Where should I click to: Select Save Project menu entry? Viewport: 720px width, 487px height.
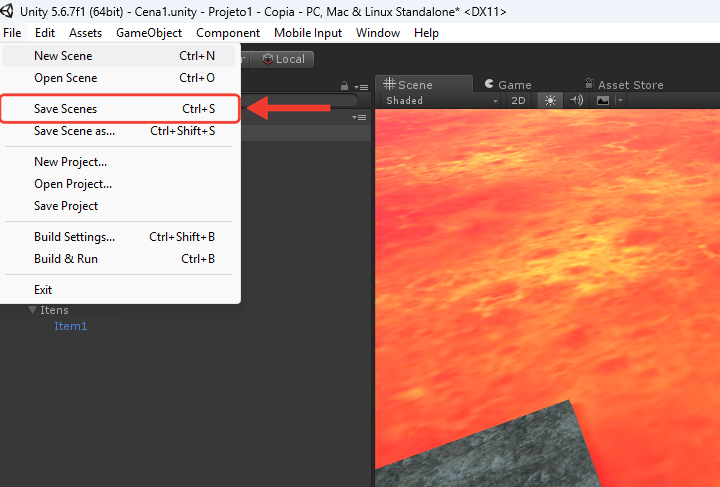point(118,206)
